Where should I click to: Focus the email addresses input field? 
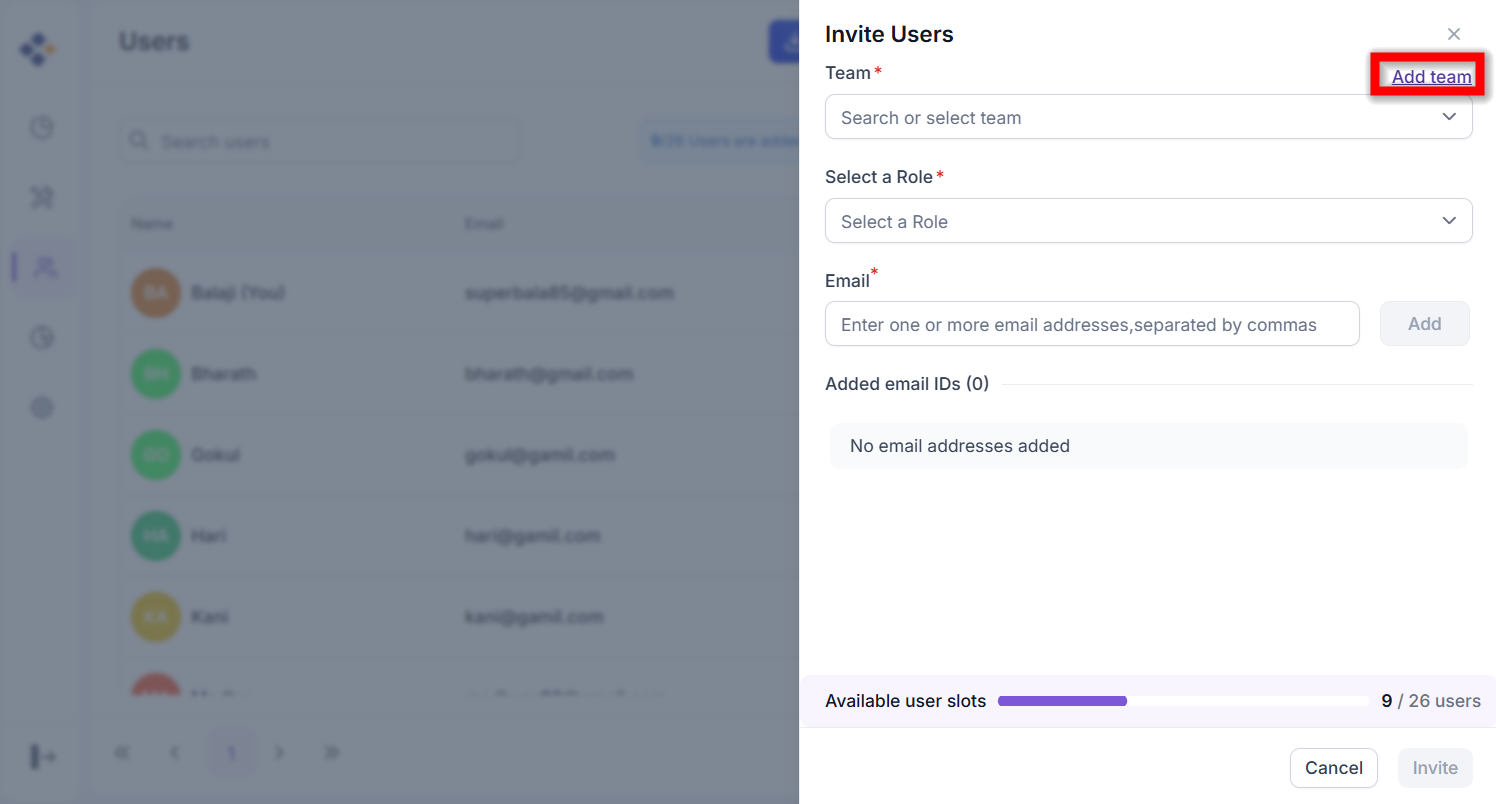[1091, 324]
